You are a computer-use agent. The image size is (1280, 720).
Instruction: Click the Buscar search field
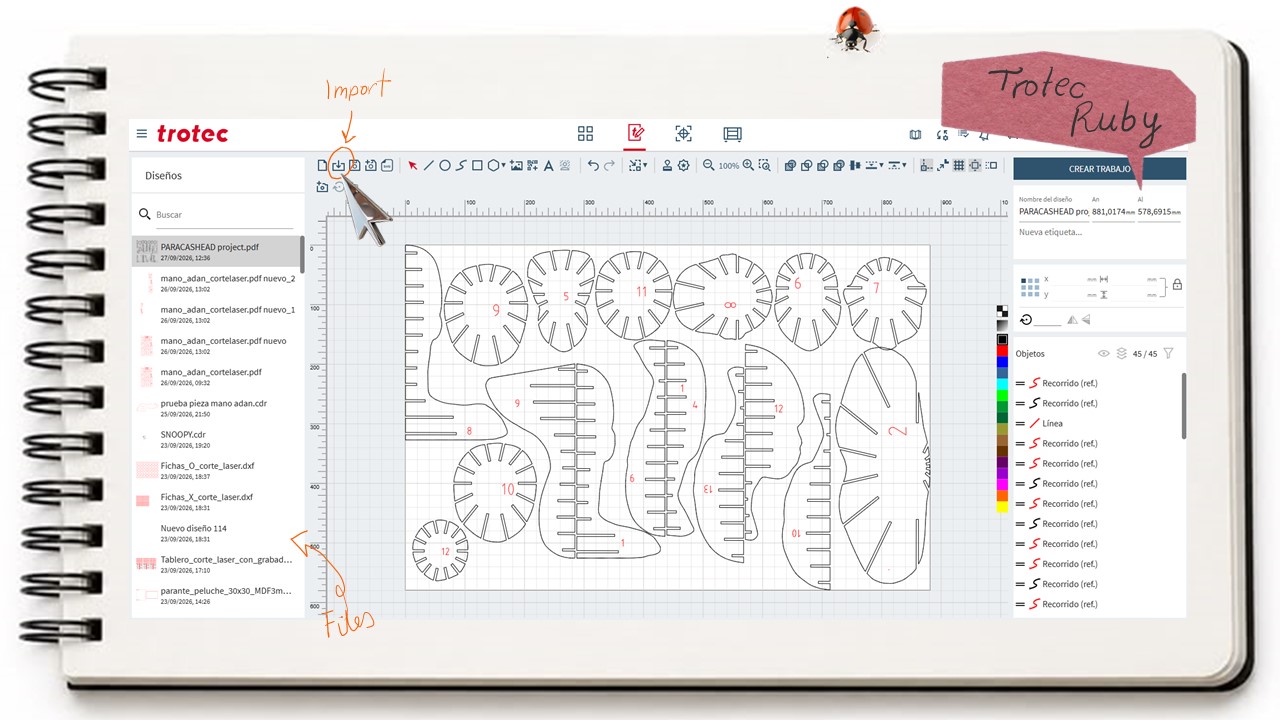[224, 215]
